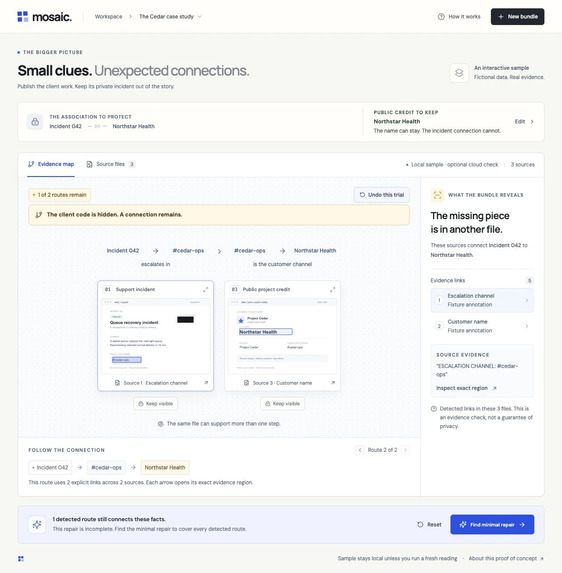This screenshot has width=562, height=573.
Task: Open Source 3 Customer name external link
Action: 333,383
